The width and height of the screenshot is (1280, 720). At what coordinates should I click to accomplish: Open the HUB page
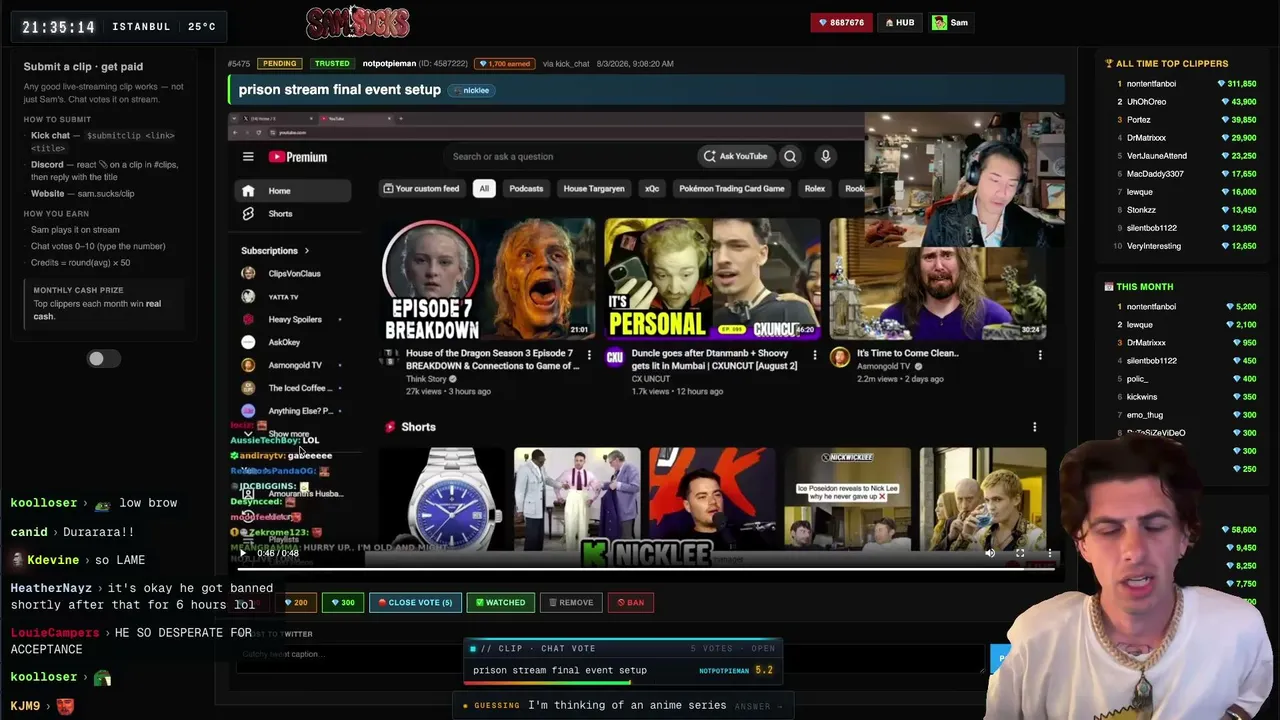coord(900,22)
